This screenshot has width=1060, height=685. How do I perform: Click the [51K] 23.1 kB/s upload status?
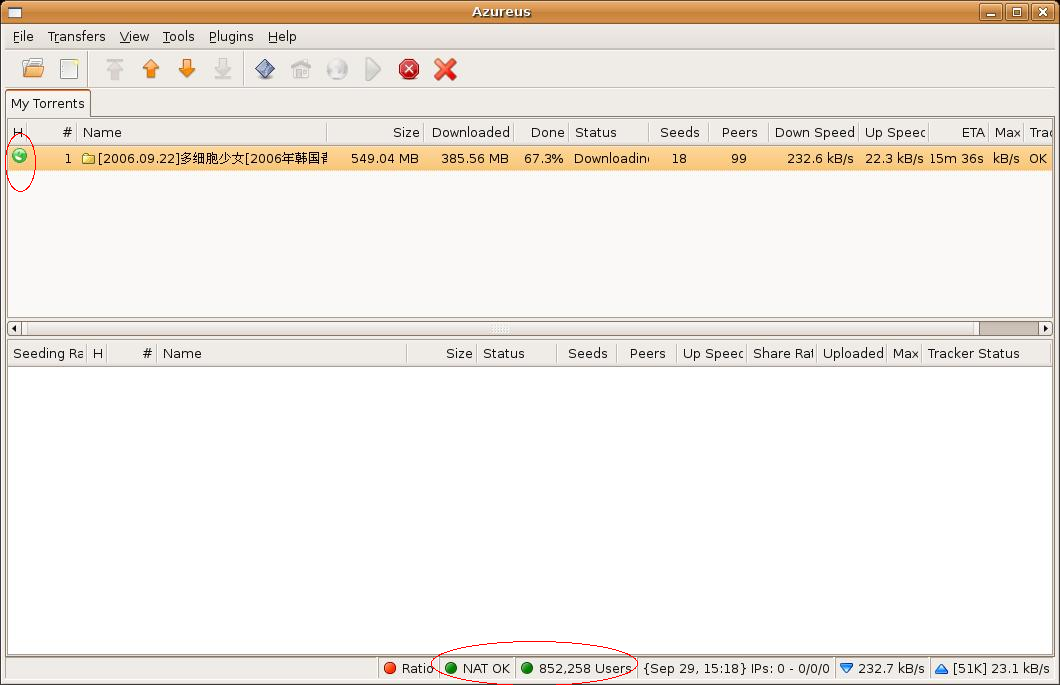tap(1001, 669)
